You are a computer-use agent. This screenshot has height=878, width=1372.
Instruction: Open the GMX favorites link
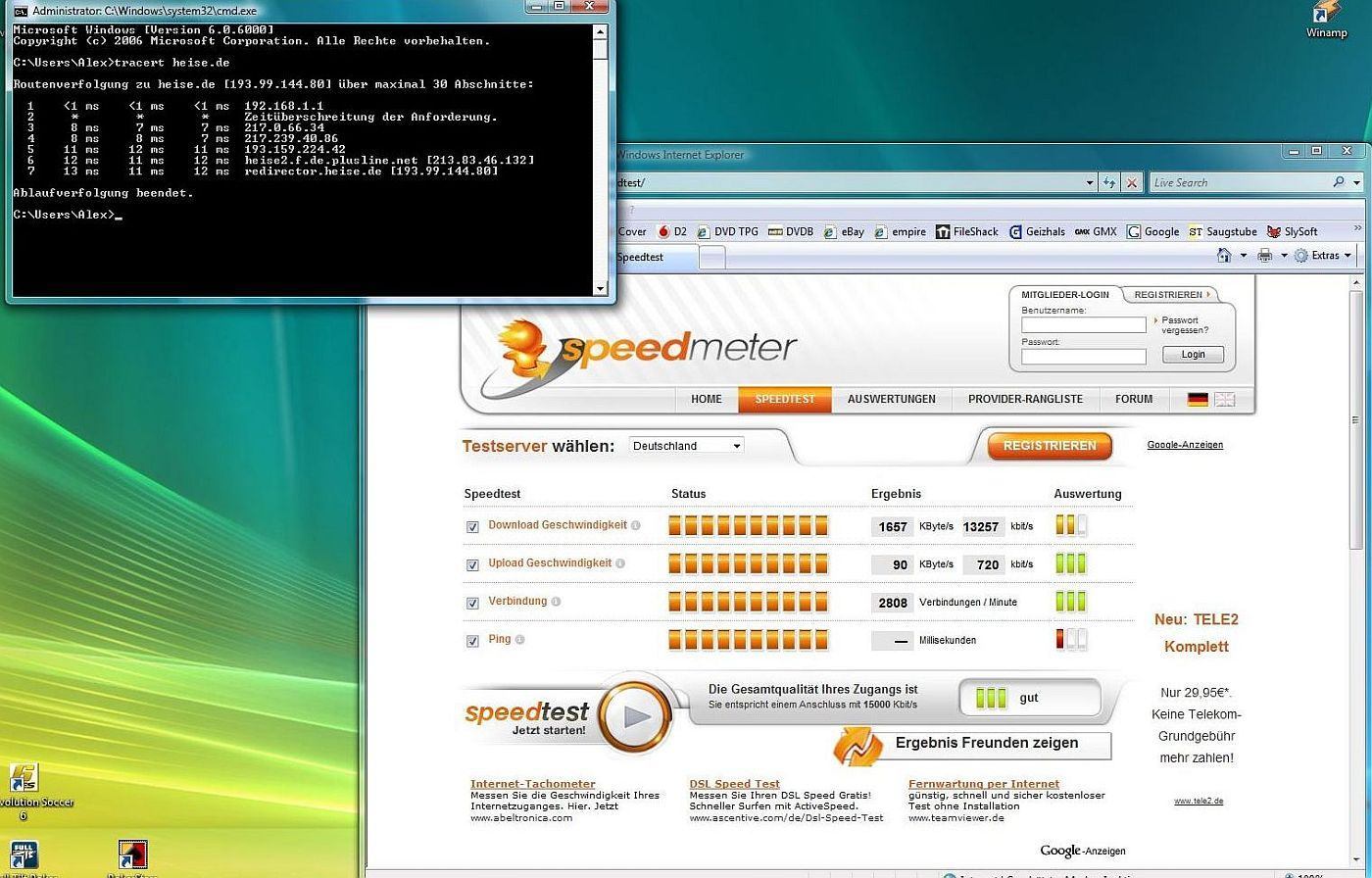pos(1096,231)
